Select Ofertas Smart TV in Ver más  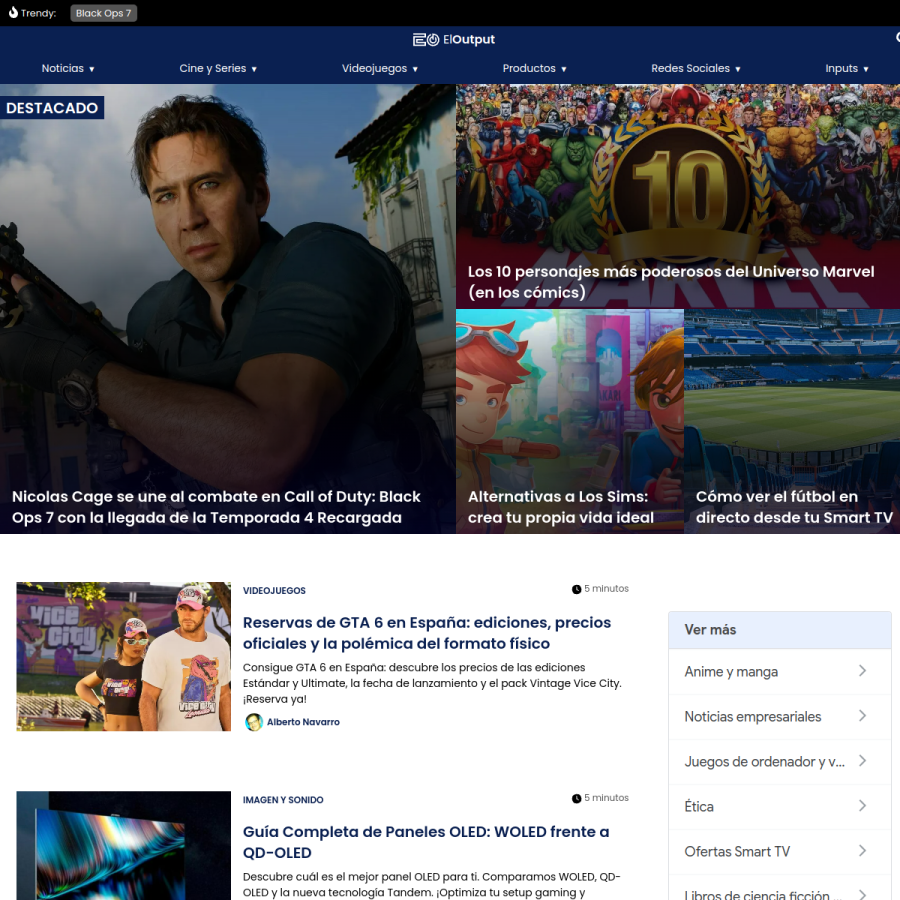779,851
